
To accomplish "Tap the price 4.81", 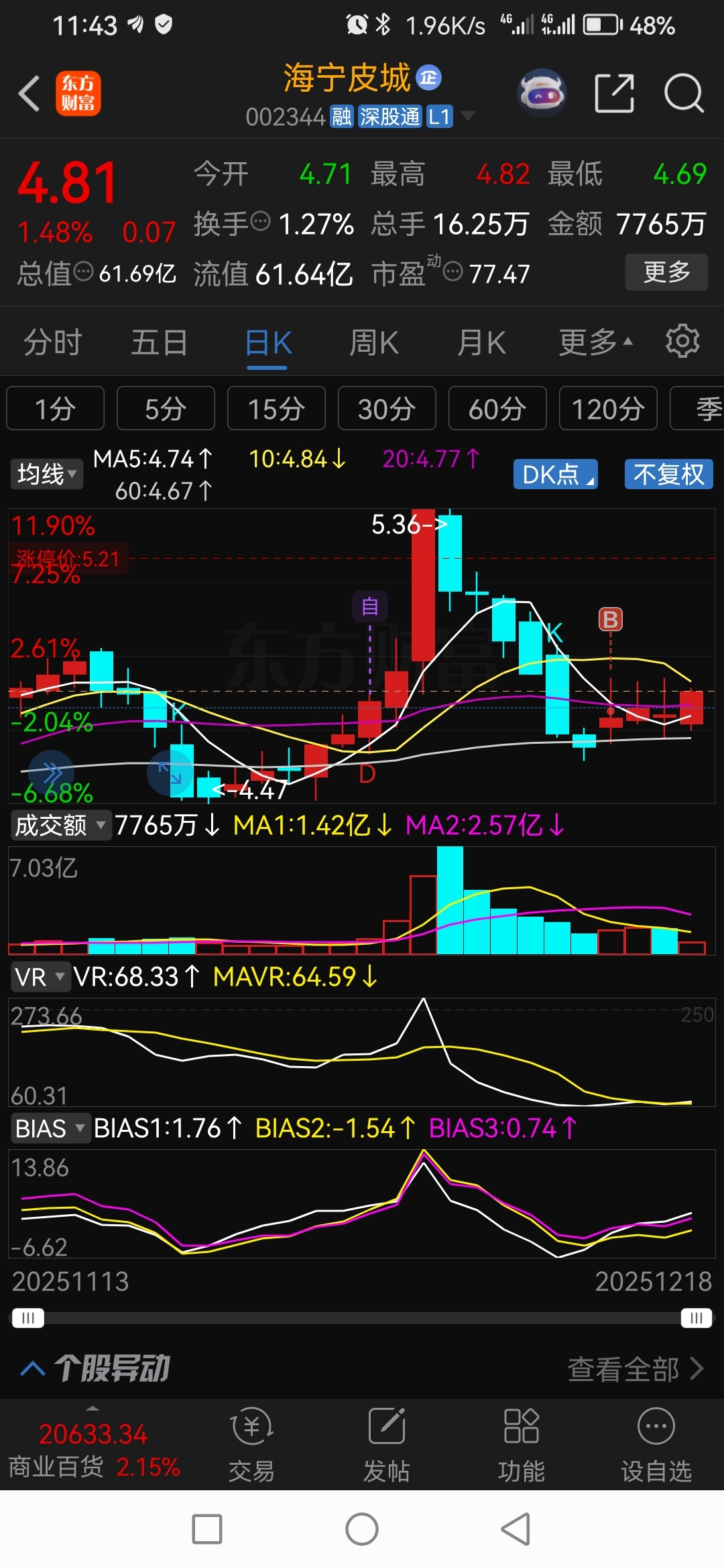I will pos(67,183).
